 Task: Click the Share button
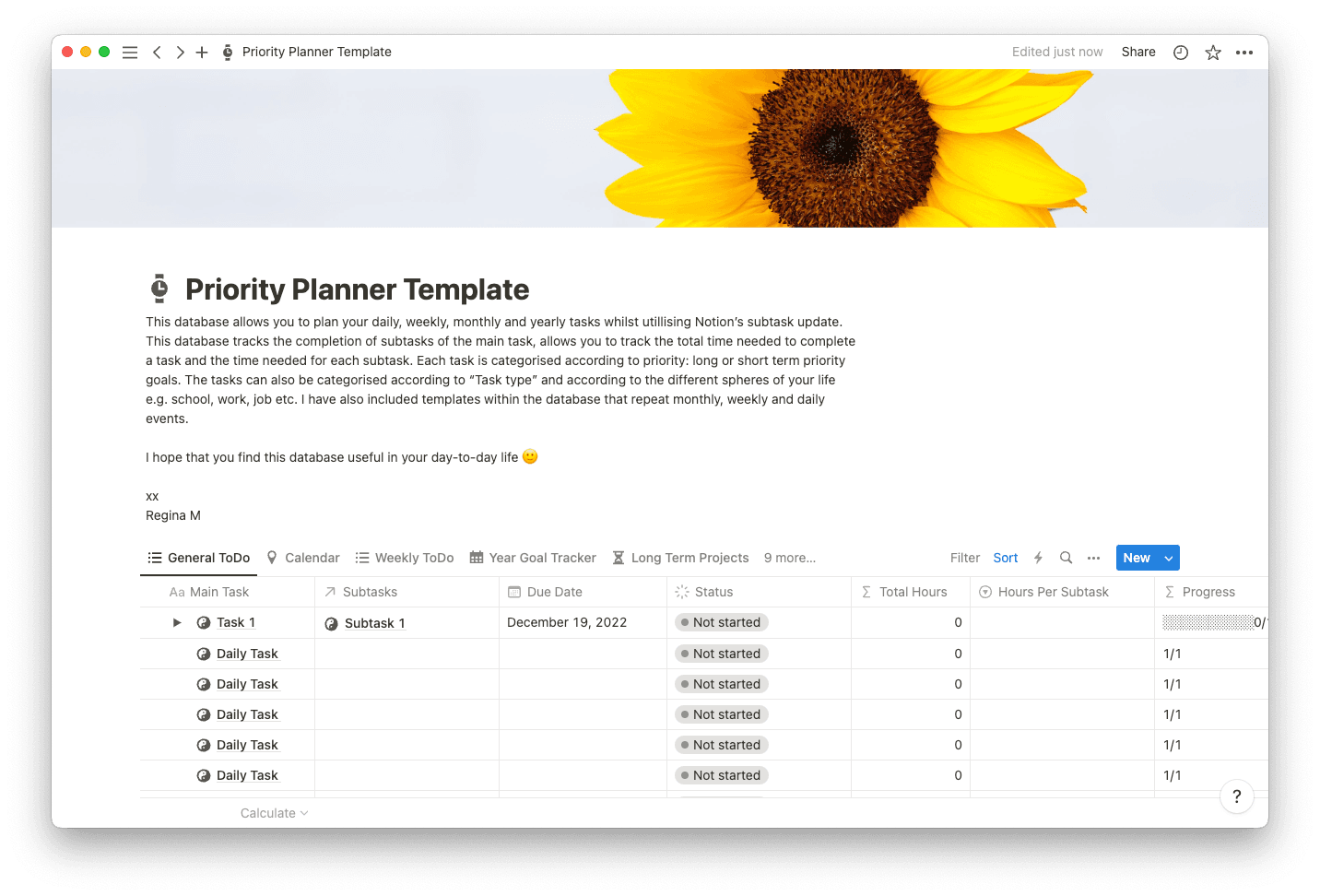coord(1138,53)
